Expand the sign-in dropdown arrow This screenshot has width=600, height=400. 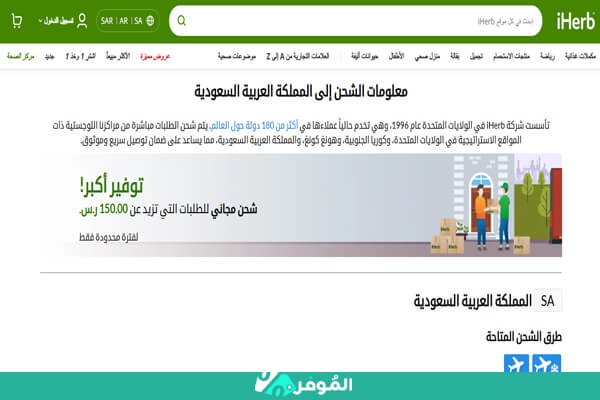pos(40,21)
